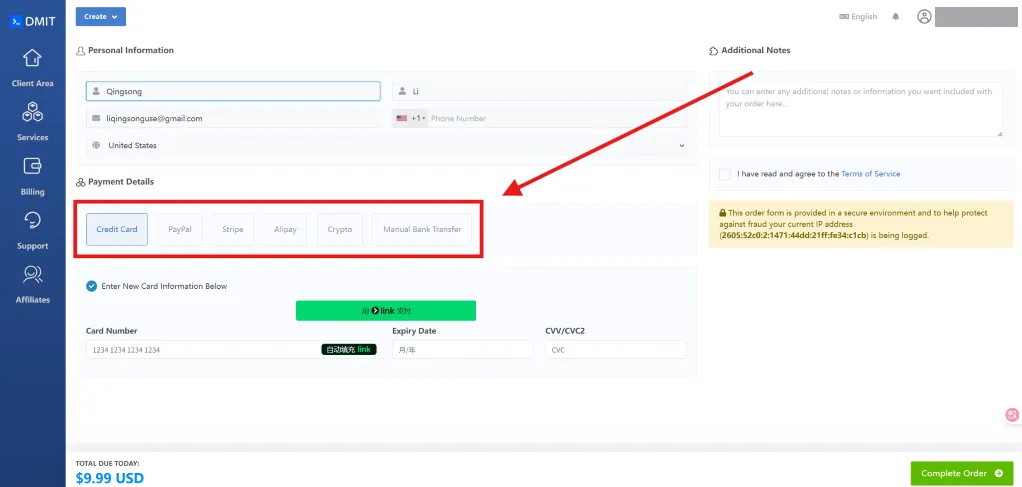Screen dimensions: 1022x487
Task: Select Enter New Card Information option
Action: 91,286
